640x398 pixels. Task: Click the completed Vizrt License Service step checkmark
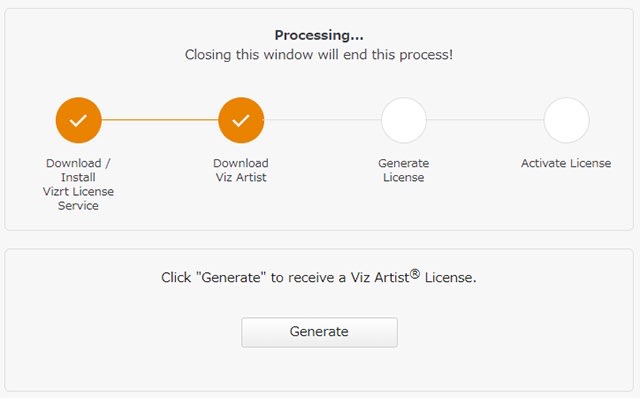pyautogui.click(x=78, y=120)
